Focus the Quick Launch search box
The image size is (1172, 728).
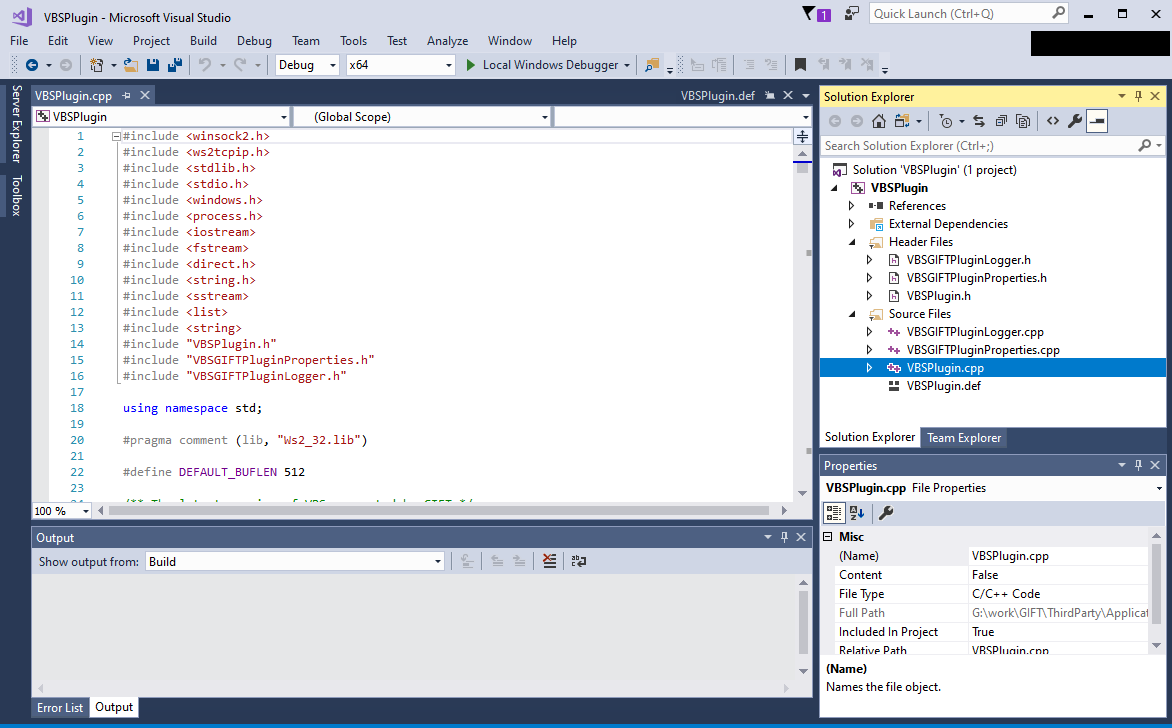[969, 13]
